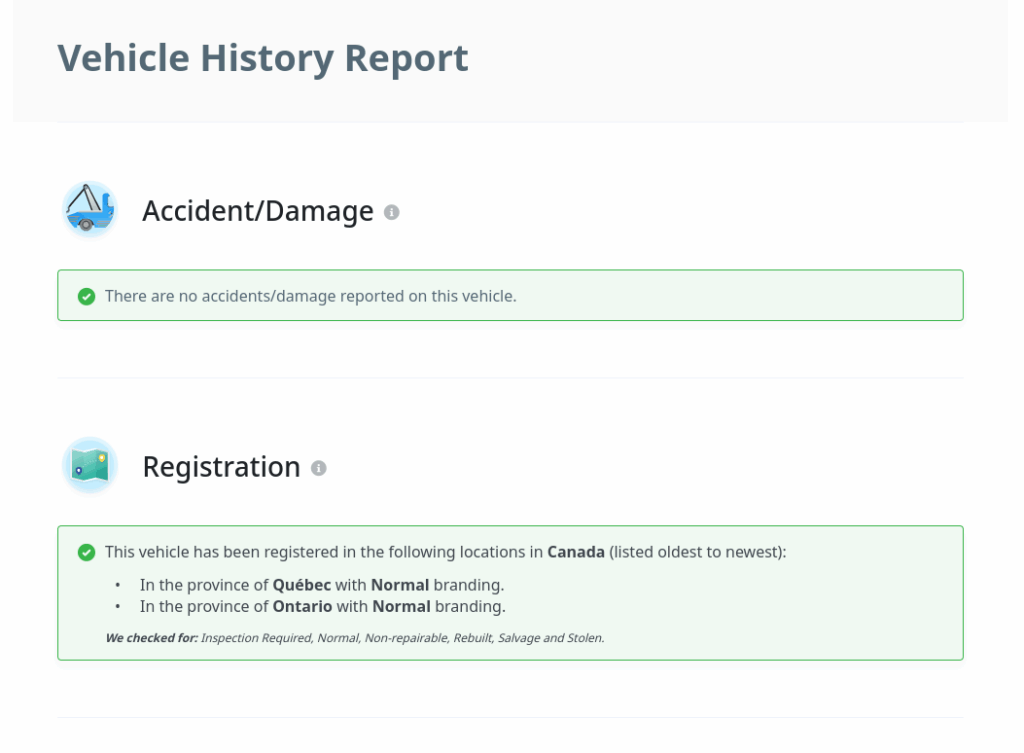Click the bold Québec province name

302,585
